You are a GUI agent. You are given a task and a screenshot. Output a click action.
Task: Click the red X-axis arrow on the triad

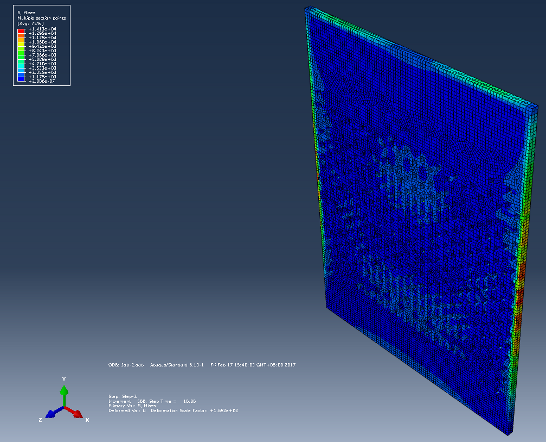click(x=74, y=412)
